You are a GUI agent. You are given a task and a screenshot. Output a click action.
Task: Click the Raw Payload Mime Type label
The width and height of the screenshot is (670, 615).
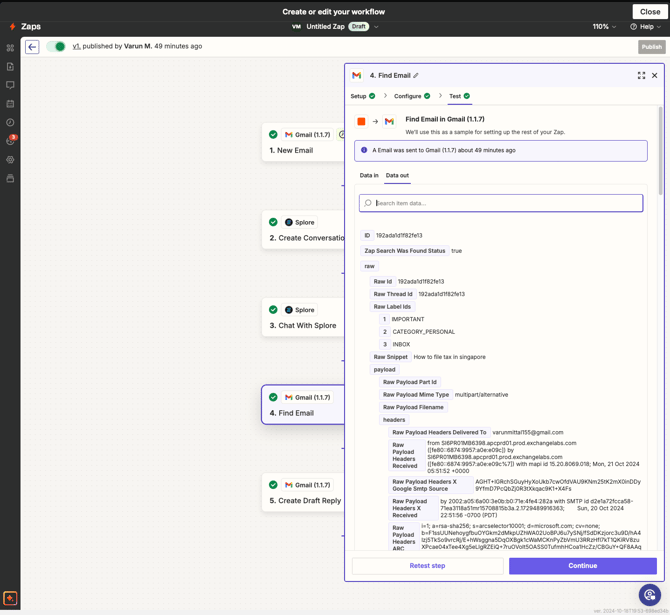tap(416, 395)
